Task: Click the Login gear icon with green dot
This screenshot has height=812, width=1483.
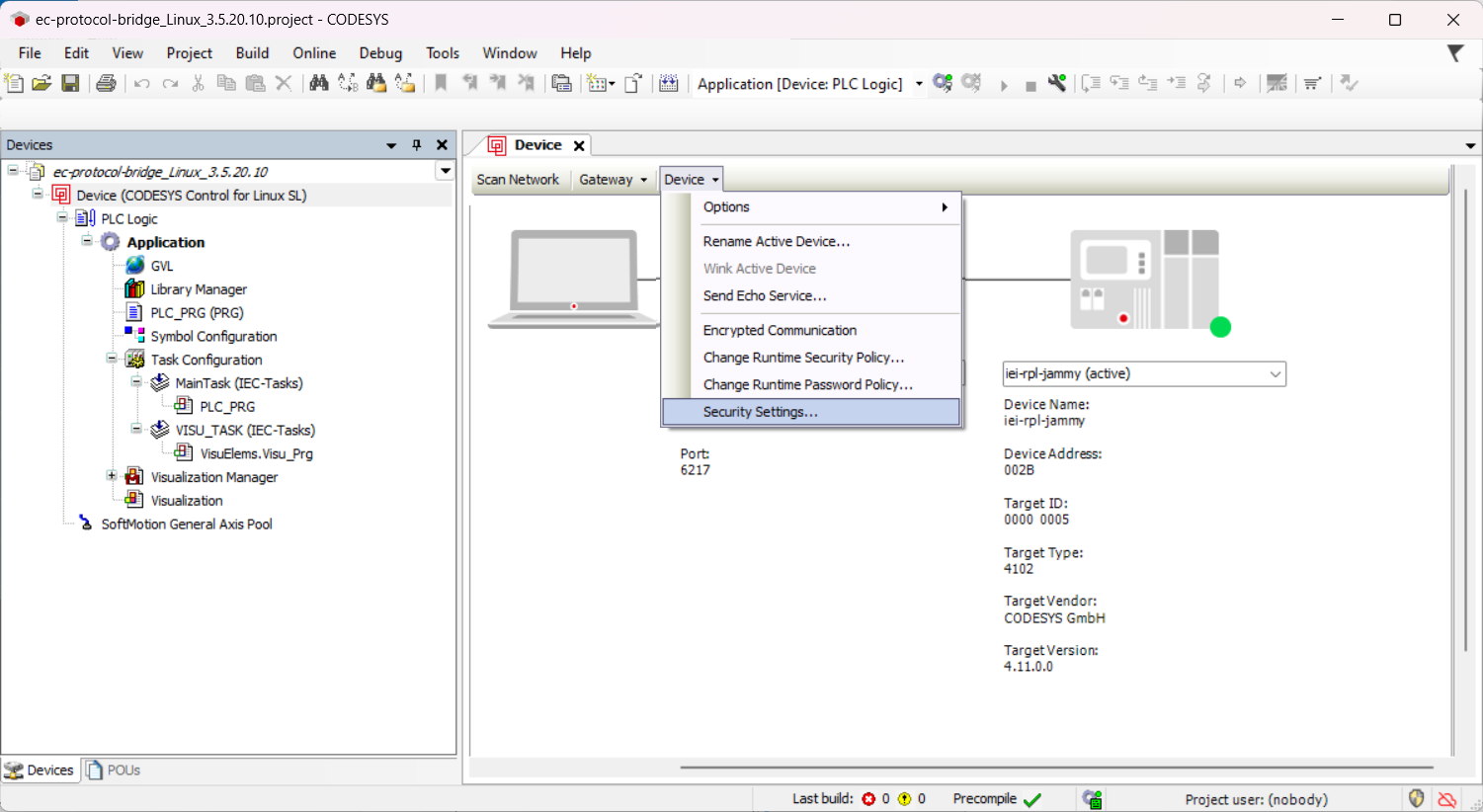Action: point(943,84)
